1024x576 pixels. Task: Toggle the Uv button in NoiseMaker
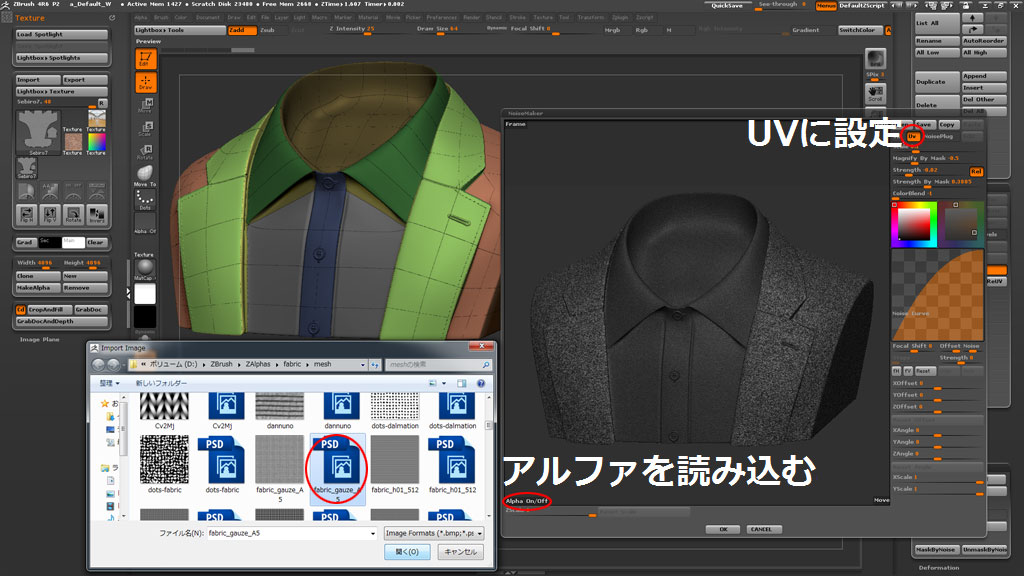click(912, 136)
